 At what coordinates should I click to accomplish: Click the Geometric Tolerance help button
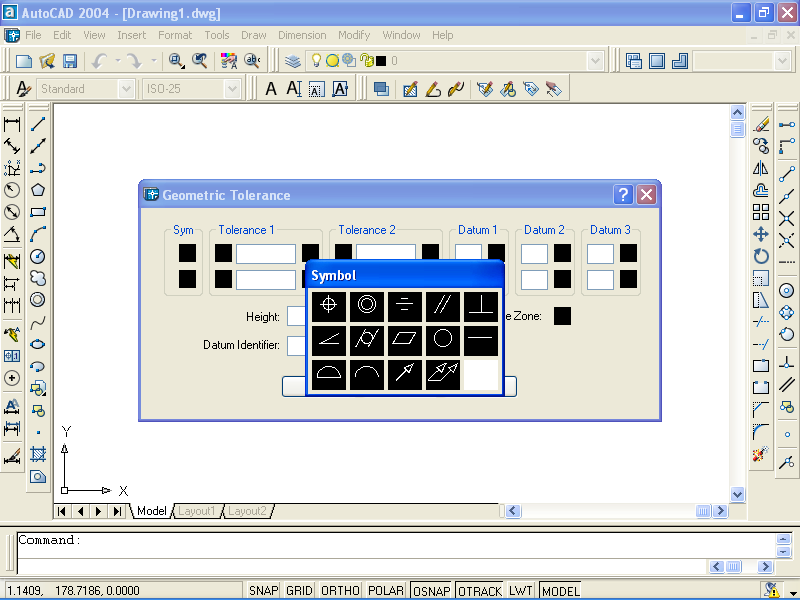pos(623,194)
